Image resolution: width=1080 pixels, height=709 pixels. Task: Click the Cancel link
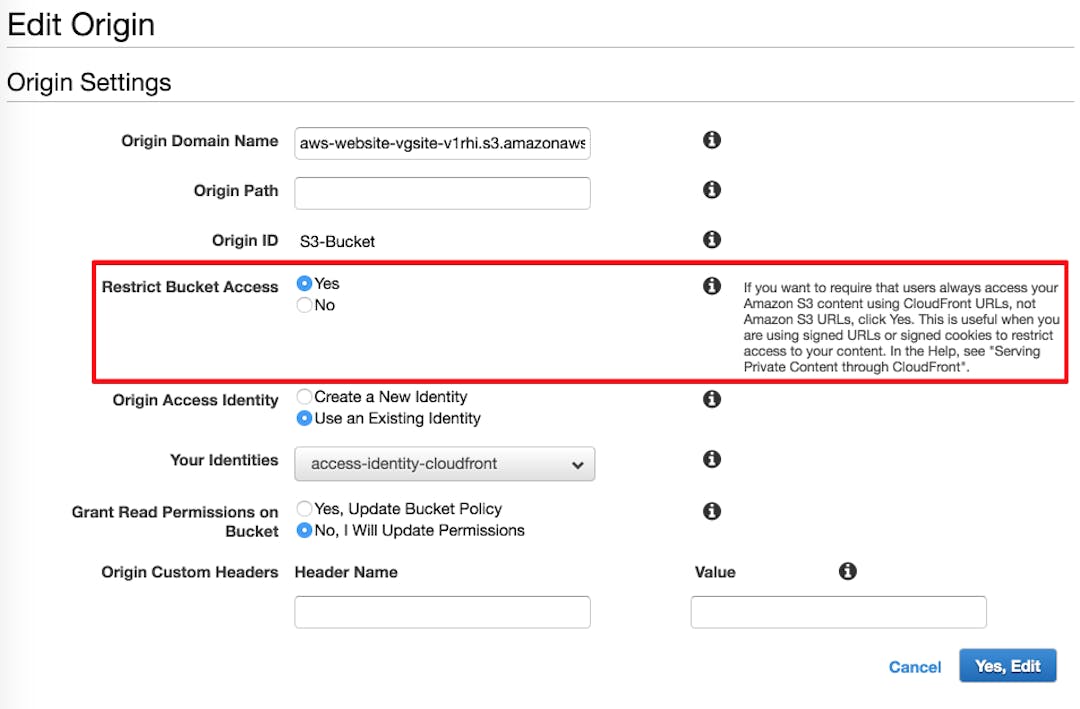tap(914, 666)
